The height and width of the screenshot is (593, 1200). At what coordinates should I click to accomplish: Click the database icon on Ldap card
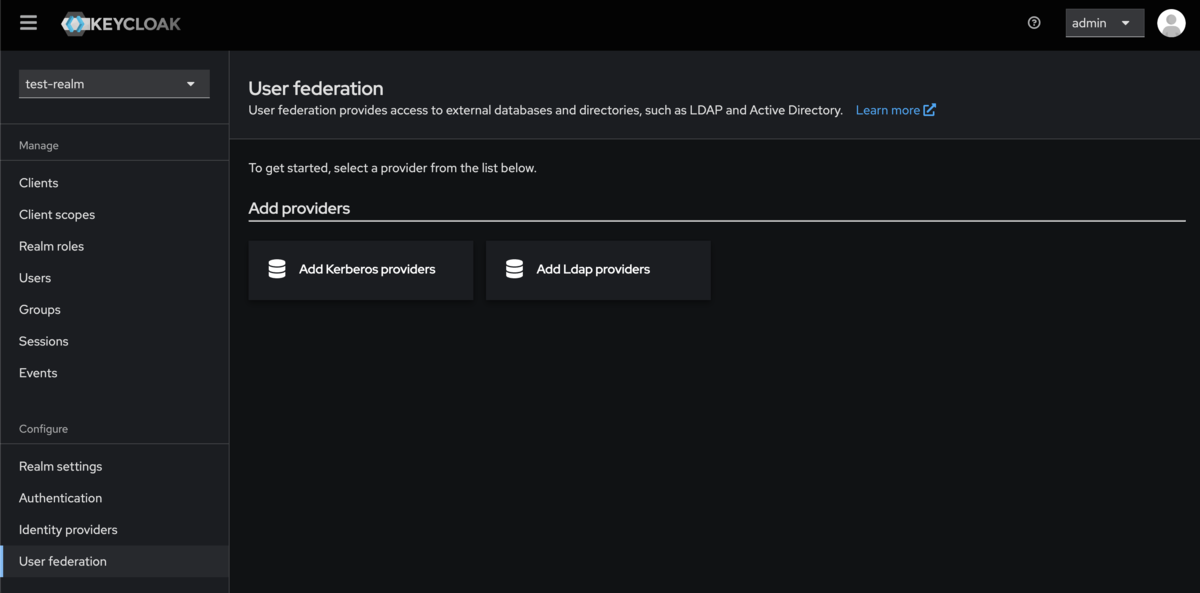[514, 269]
